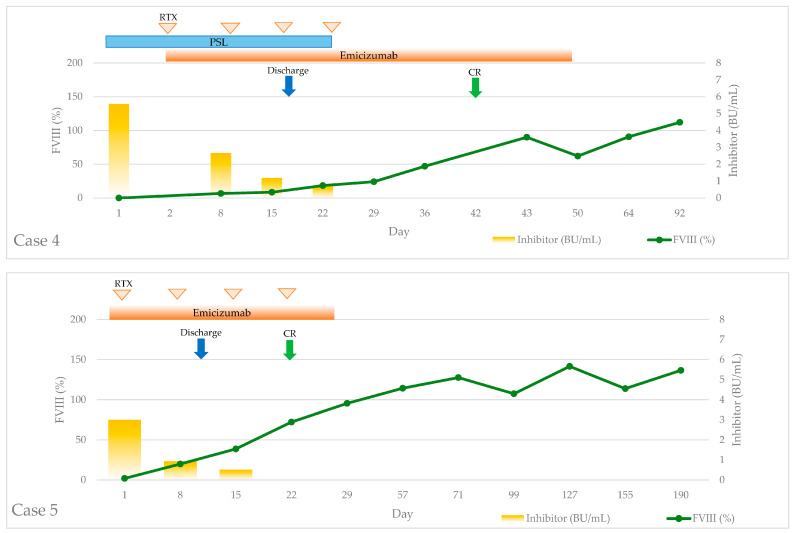The width and height of the screenshot is (796, 533).
Task: Click the green CR arrow in Case 4
Action: [x=475, y=87]
